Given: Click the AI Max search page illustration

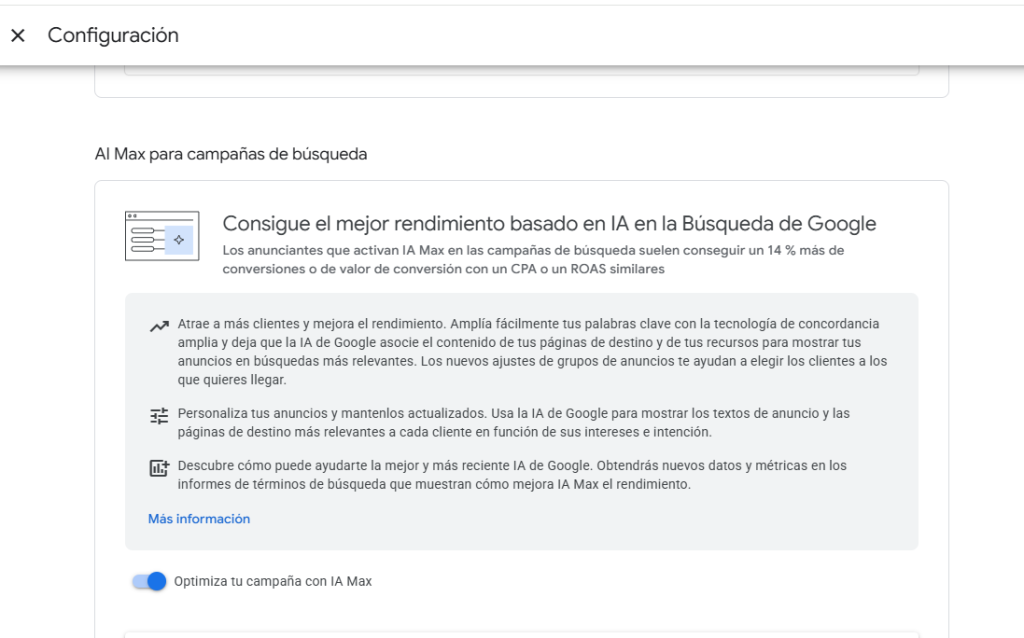Looking at the screenshot, I should [x=162, y=236].
